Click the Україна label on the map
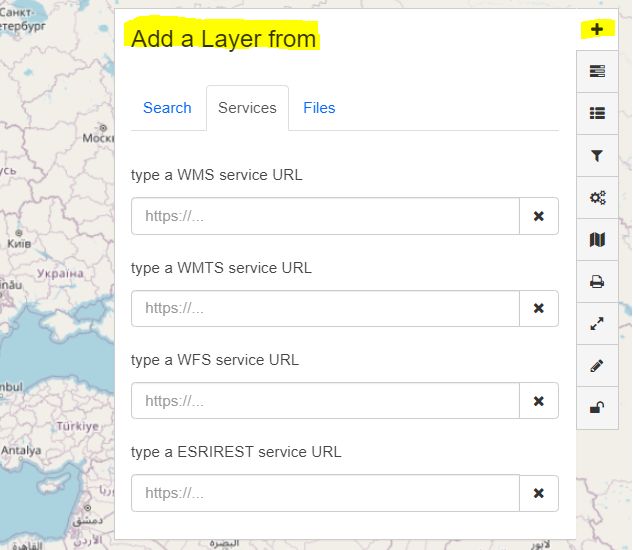 point(60,273)
